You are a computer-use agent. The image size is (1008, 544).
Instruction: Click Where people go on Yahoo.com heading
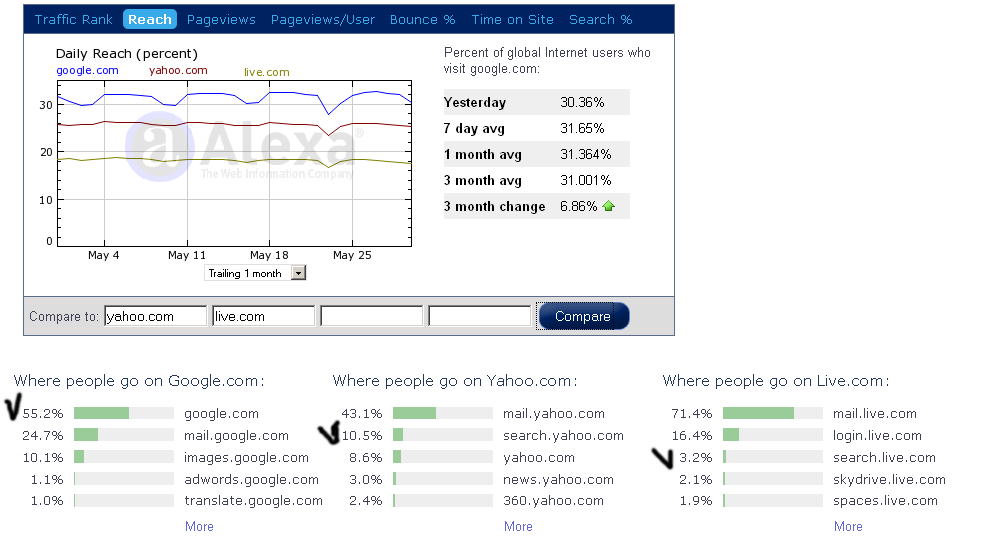[455, 381]
